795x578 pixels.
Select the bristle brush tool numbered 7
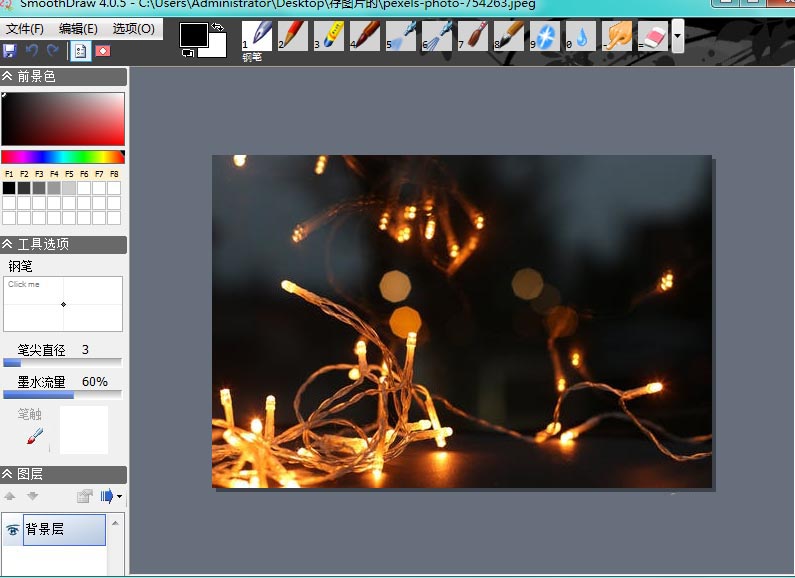tap(473, 35)
